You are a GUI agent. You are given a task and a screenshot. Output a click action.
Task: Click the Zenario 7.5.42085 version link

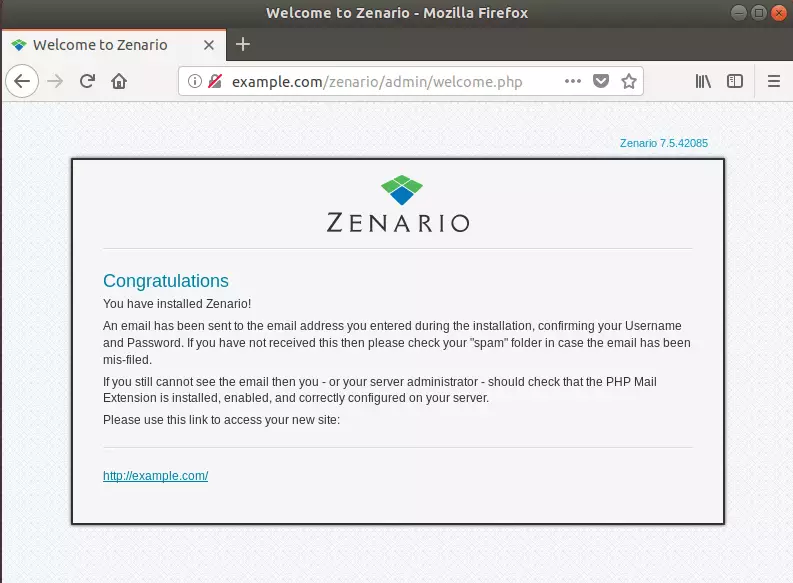[664, 143]
